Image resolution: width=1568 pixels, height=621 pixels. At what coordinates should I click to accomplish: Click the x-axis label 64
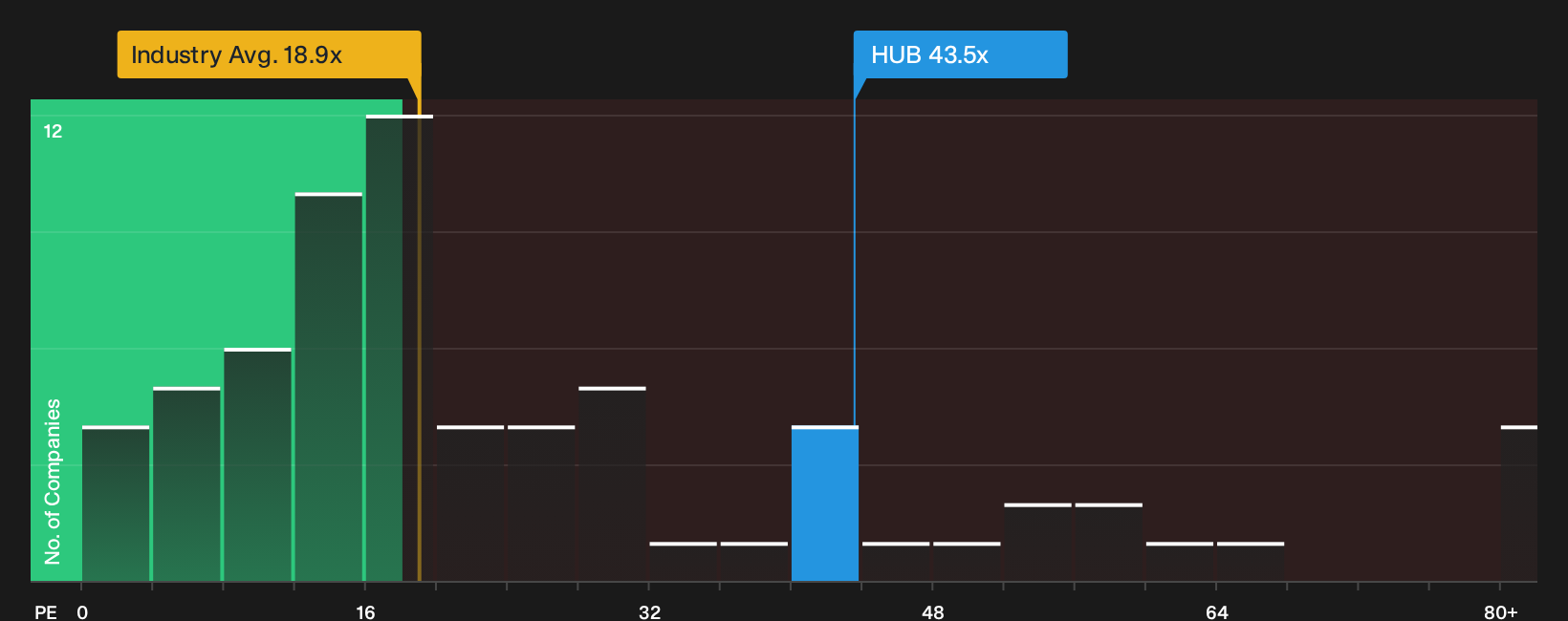[1216, 611]
